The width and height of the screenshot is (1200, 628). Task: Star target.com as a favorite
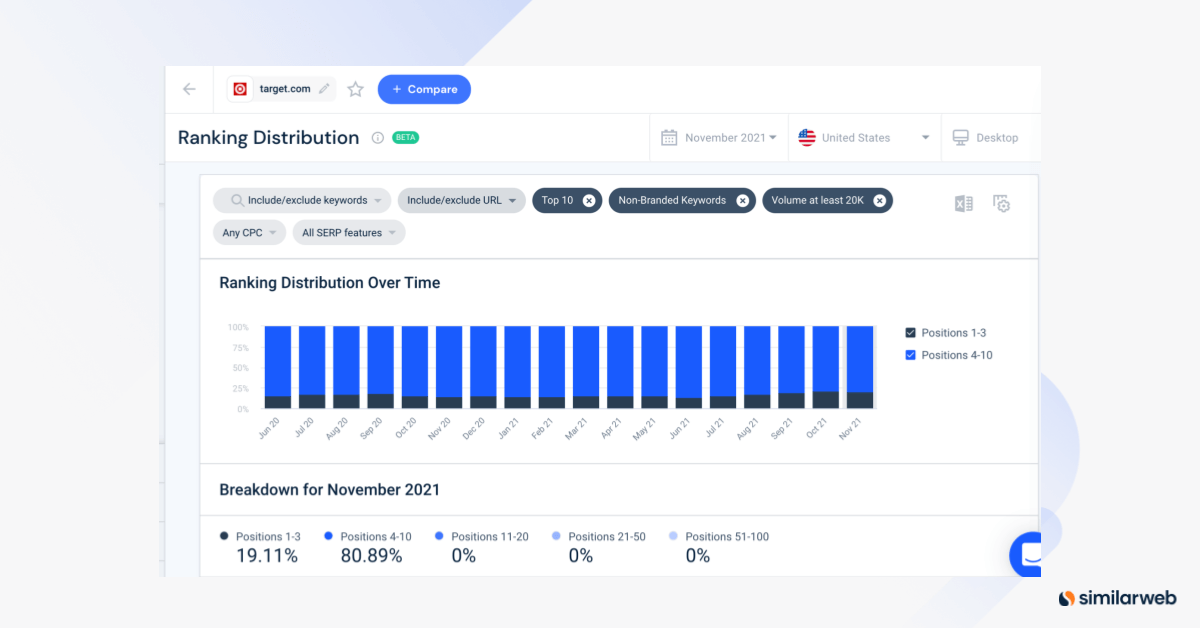pyautogui.click(x=355, y=89)
